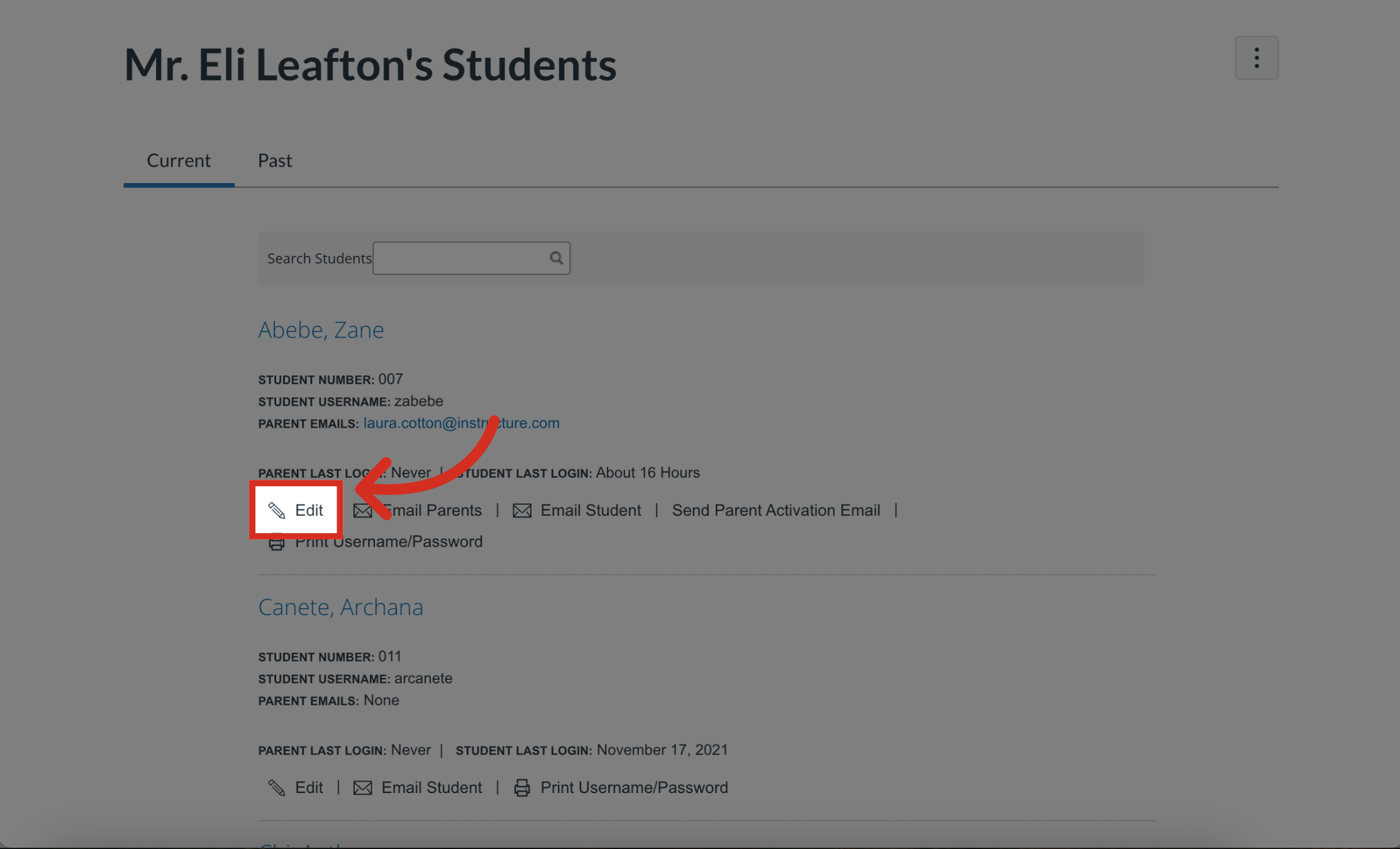Open Abebe, Zane student profile
The height and width of the screenshot is (849, 1400).
(x=321, y=330)
